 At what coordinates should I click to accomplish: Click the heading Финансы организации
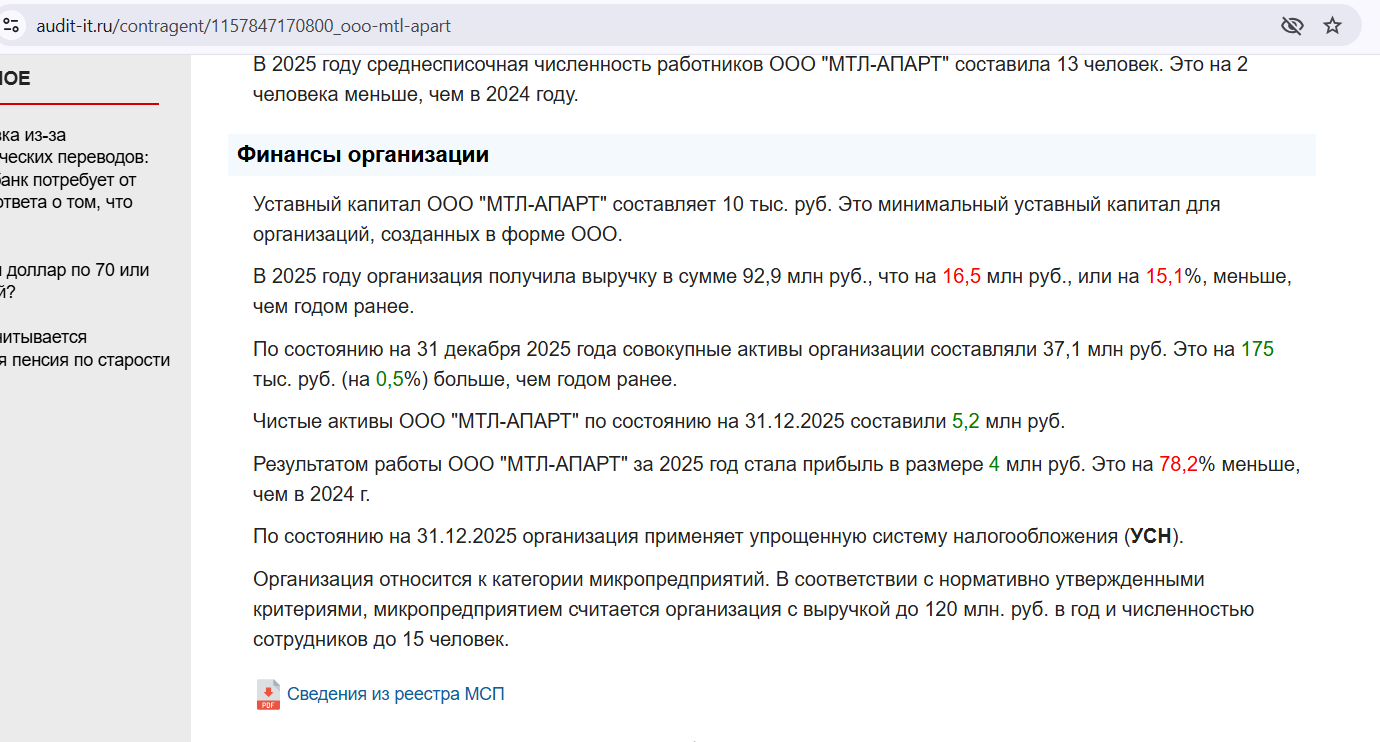click(x=363, y=155)
